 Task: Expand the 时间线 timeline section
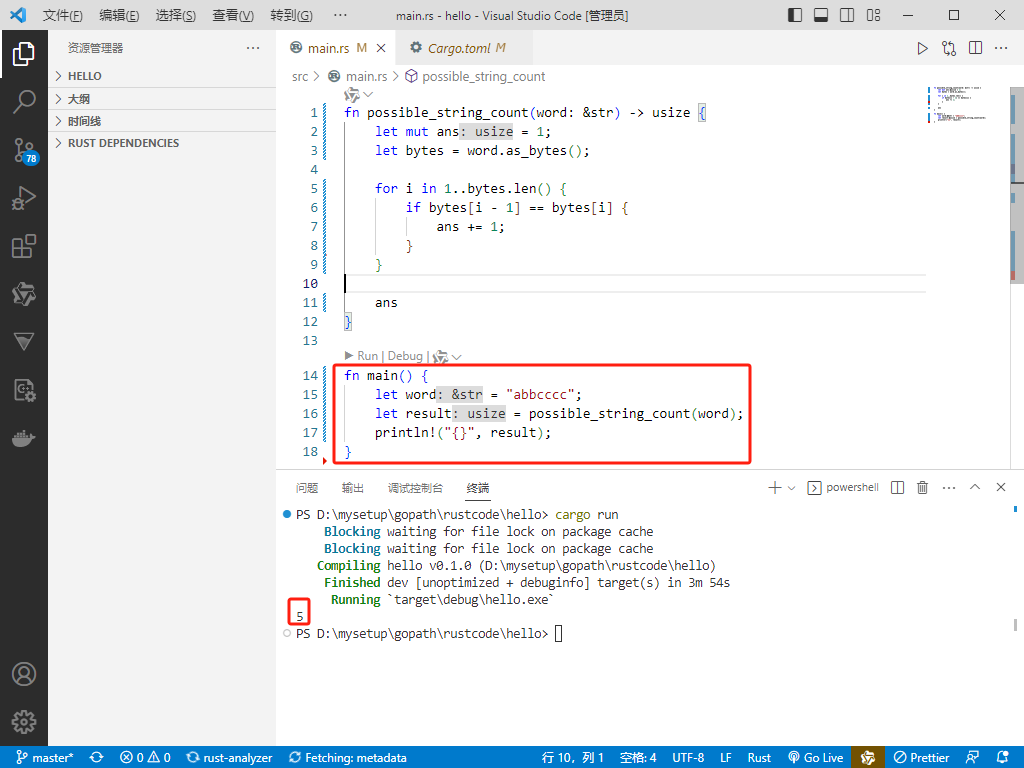pyautogui.click(x=162, y=121)
